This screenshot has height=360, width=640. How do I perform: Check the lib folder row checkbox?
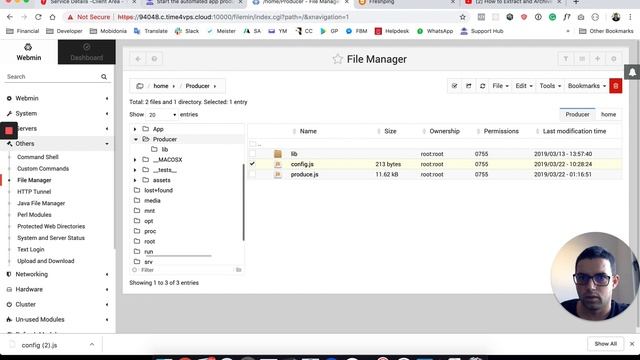pos(253,154)
